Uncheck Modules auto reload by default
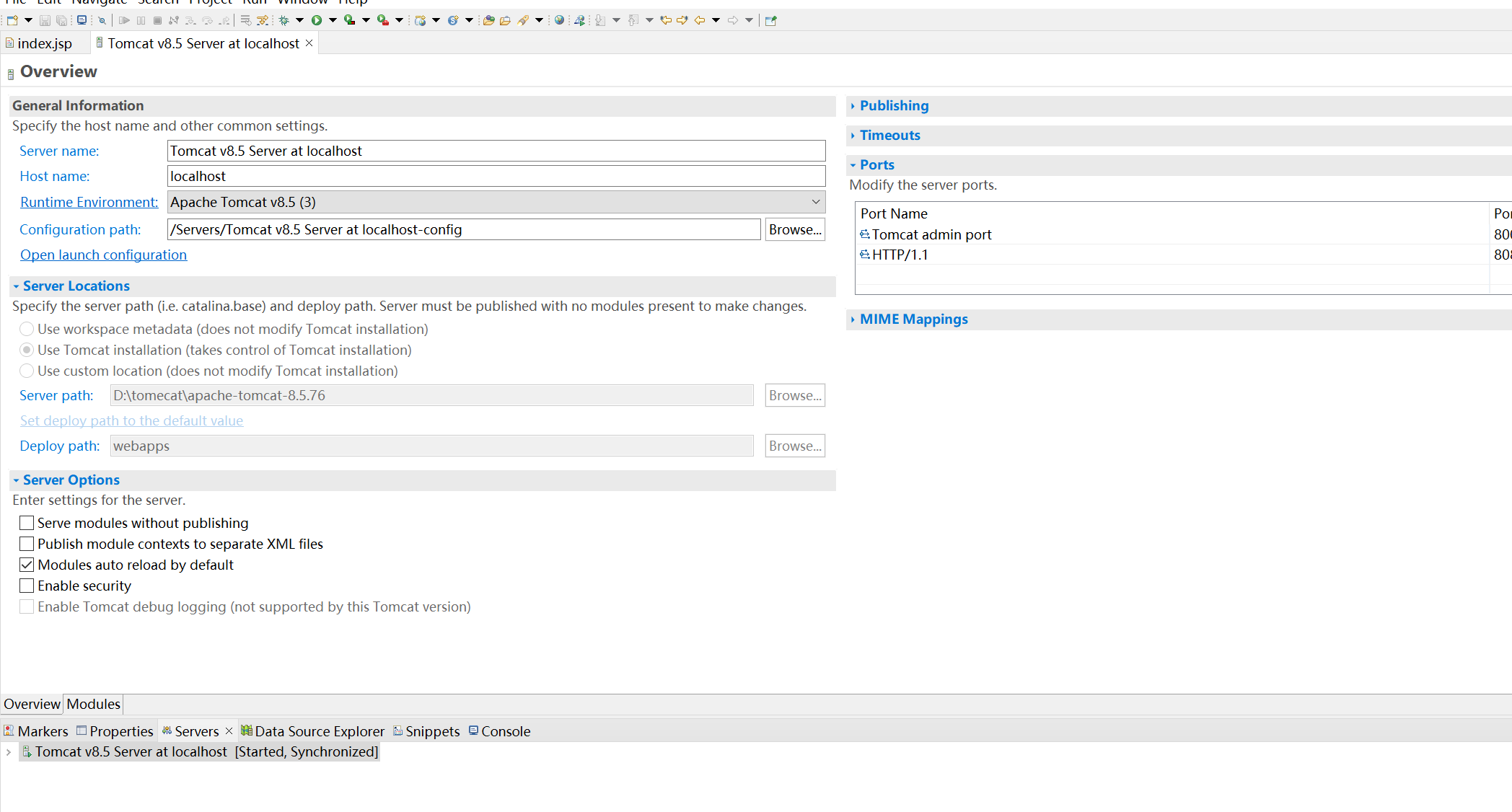 [x=27, y=565]
